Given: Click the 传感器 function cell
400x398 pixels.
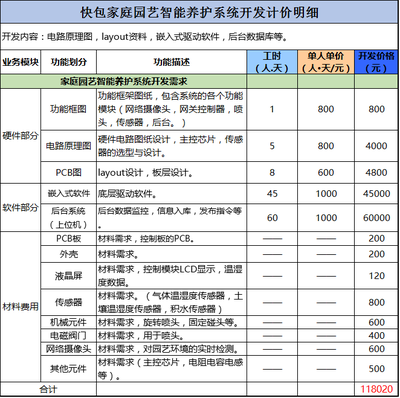Looking at the screenshot, I should point(69,302).
